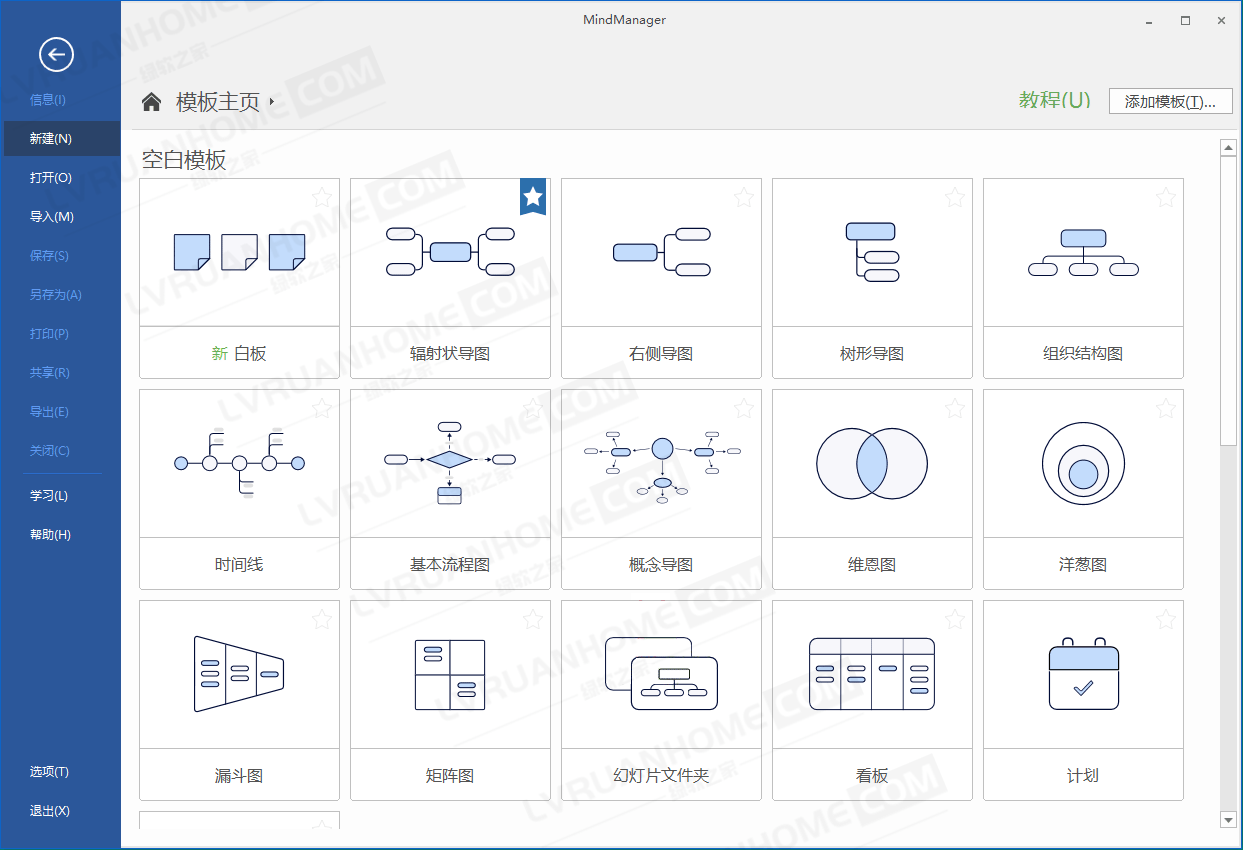Toggle favorite star on 树形导图 template

tap(955, 197)
